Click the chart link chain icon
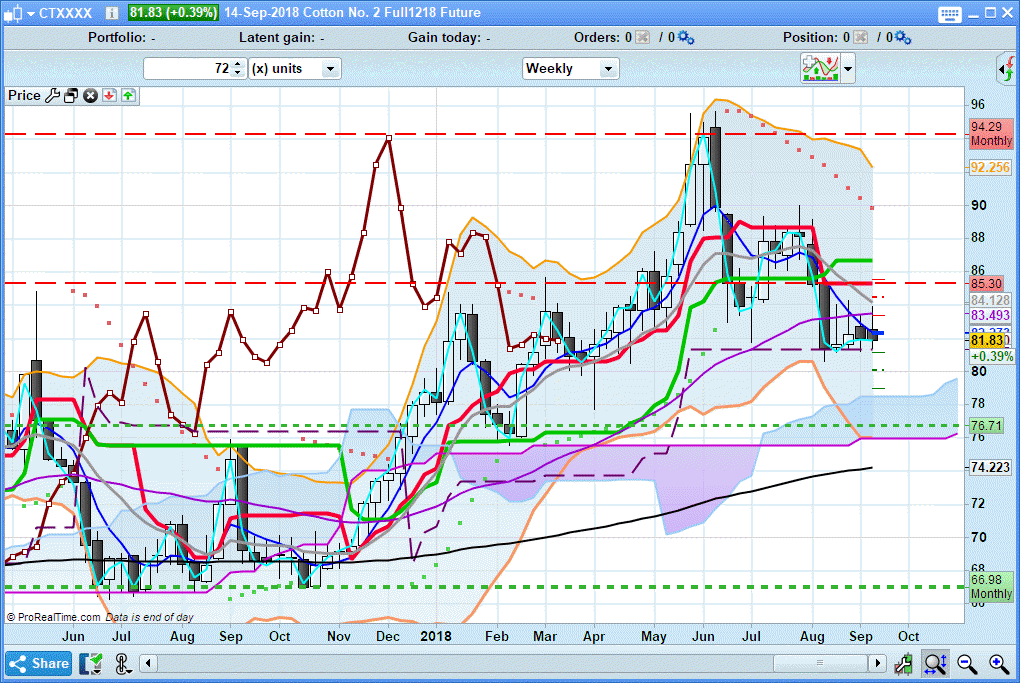 coord(122,663)
